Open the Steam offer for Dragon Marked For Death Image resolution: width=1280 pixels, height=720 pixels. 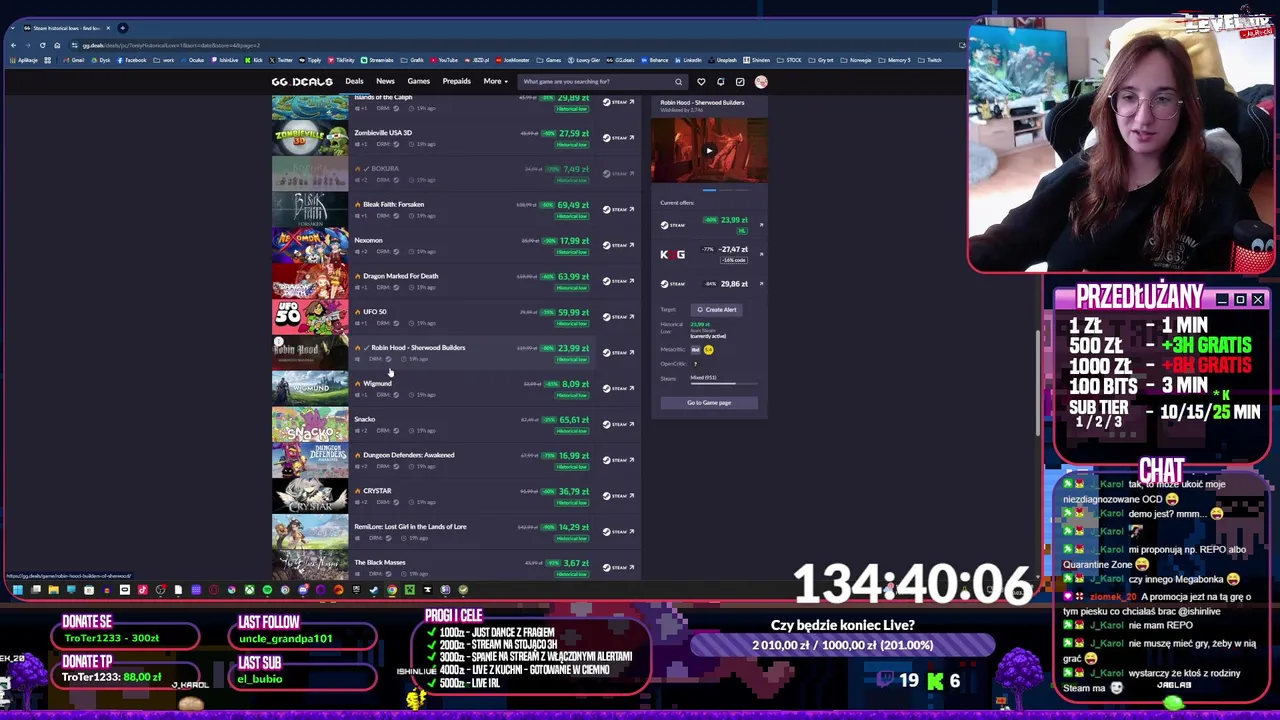619,281
